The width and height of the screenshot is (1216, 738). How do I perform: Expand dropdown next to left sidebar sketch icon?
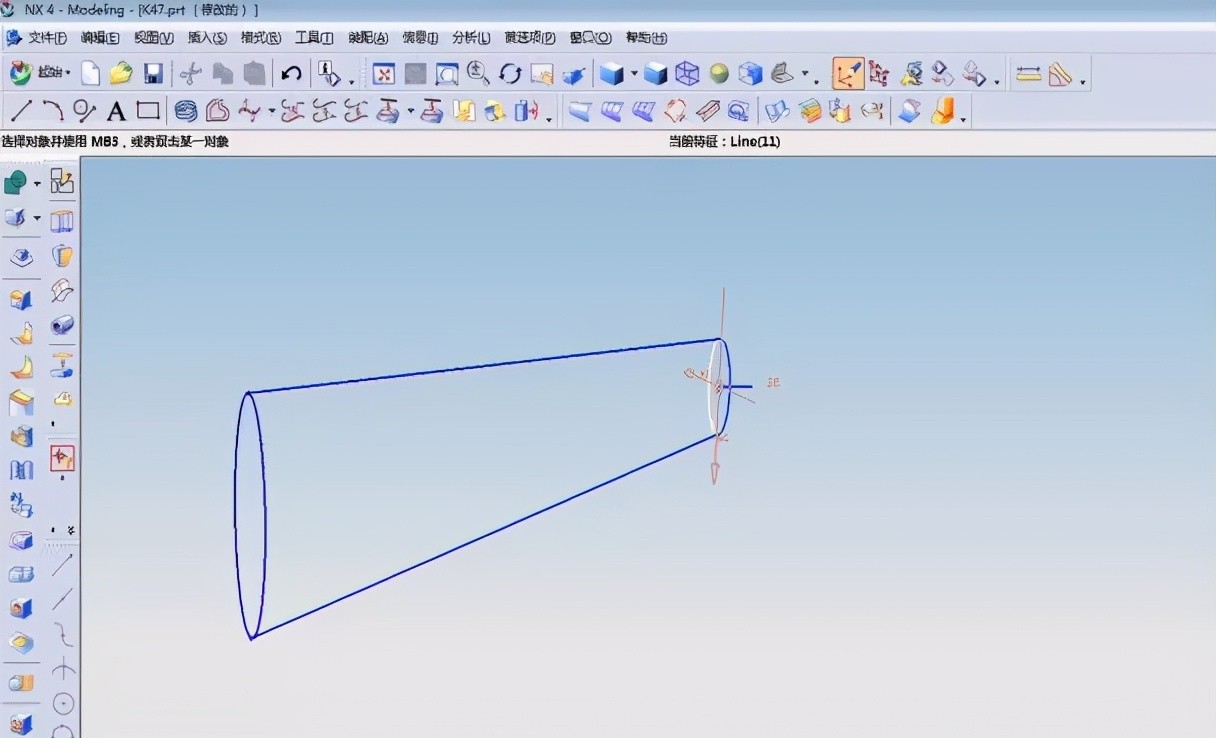click(37, 184)
